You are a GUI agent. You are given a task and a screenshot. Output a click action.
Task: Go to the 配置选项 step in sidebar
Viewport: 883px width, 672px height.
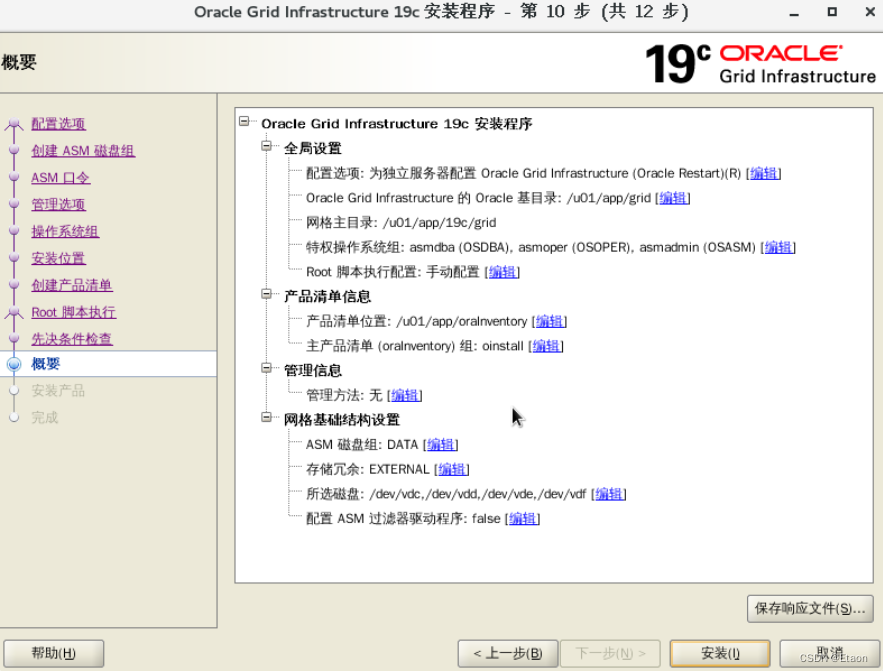59,124
